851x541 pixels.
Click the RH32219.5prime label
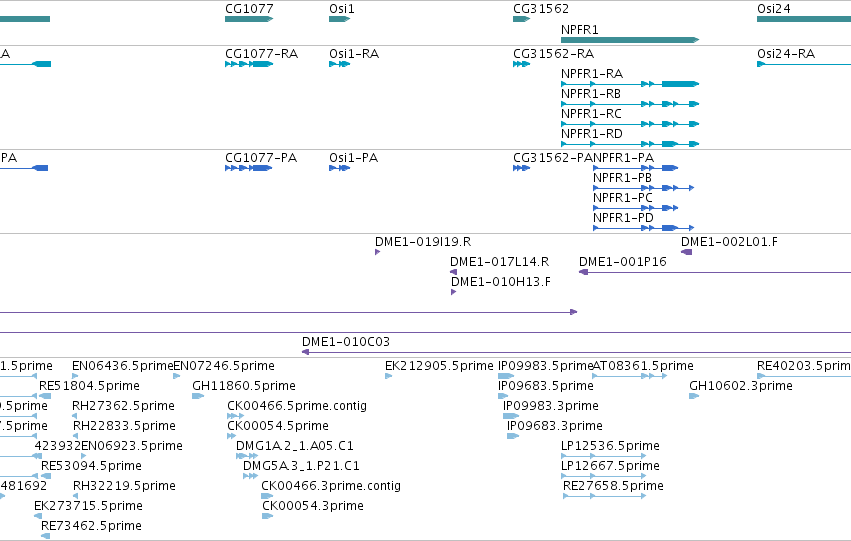coord(124,486)
